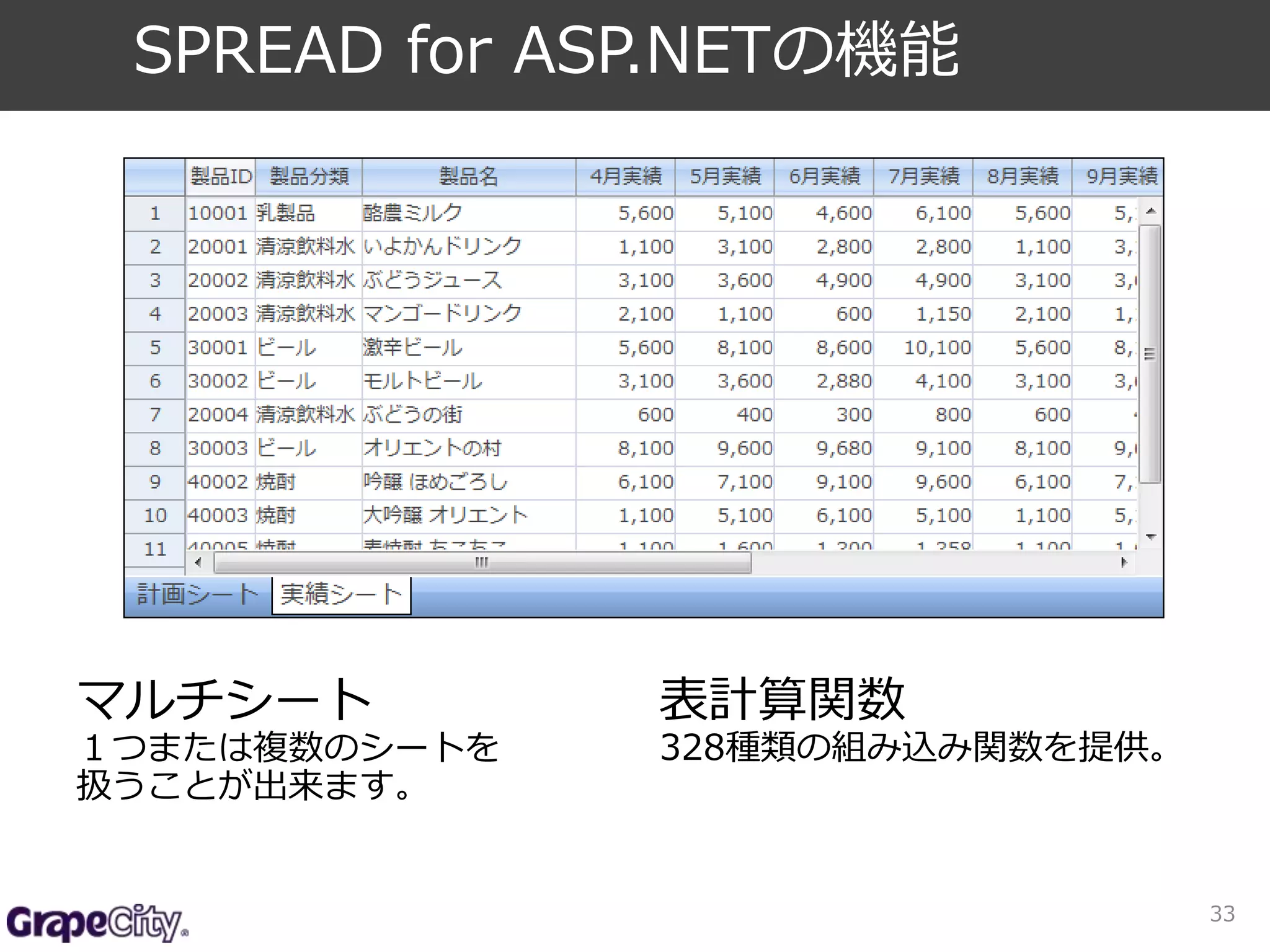Click the vertical scrollbar up arrow
Image resolution: width=1270 pixels, height=952 pixels.
pyautogui.click(x=1151, y=211)
